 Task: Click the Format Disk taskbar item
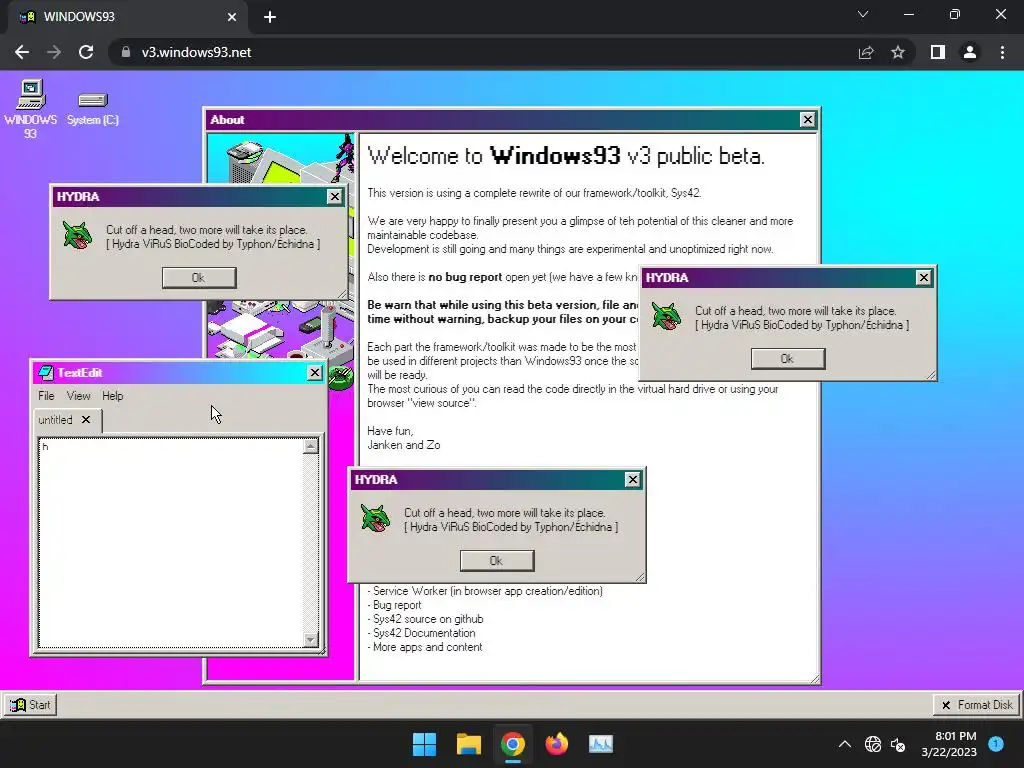point(977,705)
